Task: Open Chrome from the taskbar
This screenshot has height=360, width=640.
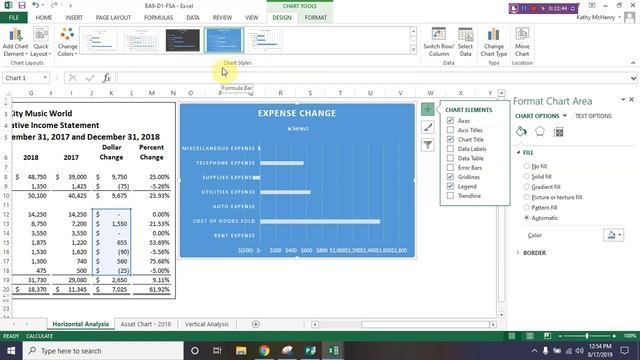Action: click(x=264, y=351)
